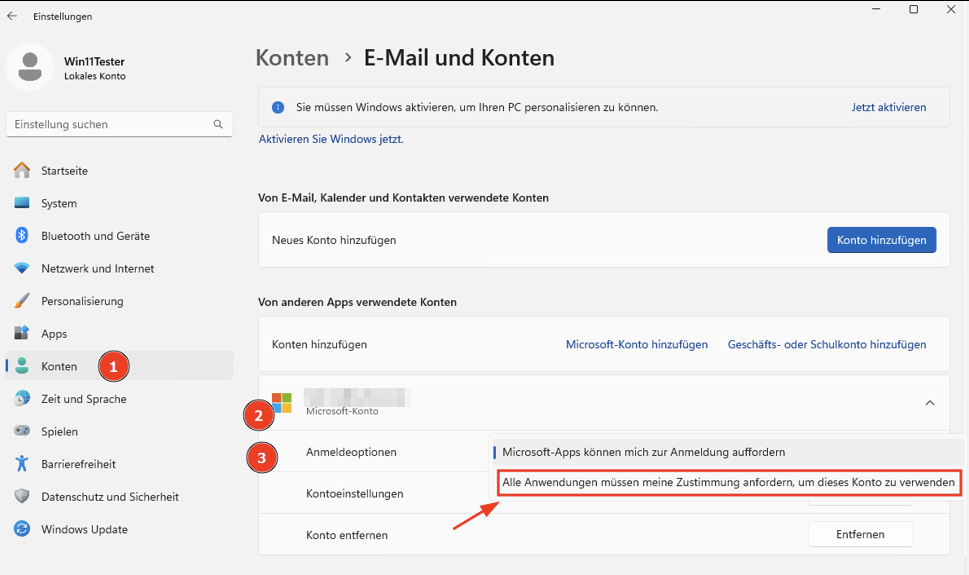Click Aktivieren Sie Windows jetzt link

pos(331,139)
